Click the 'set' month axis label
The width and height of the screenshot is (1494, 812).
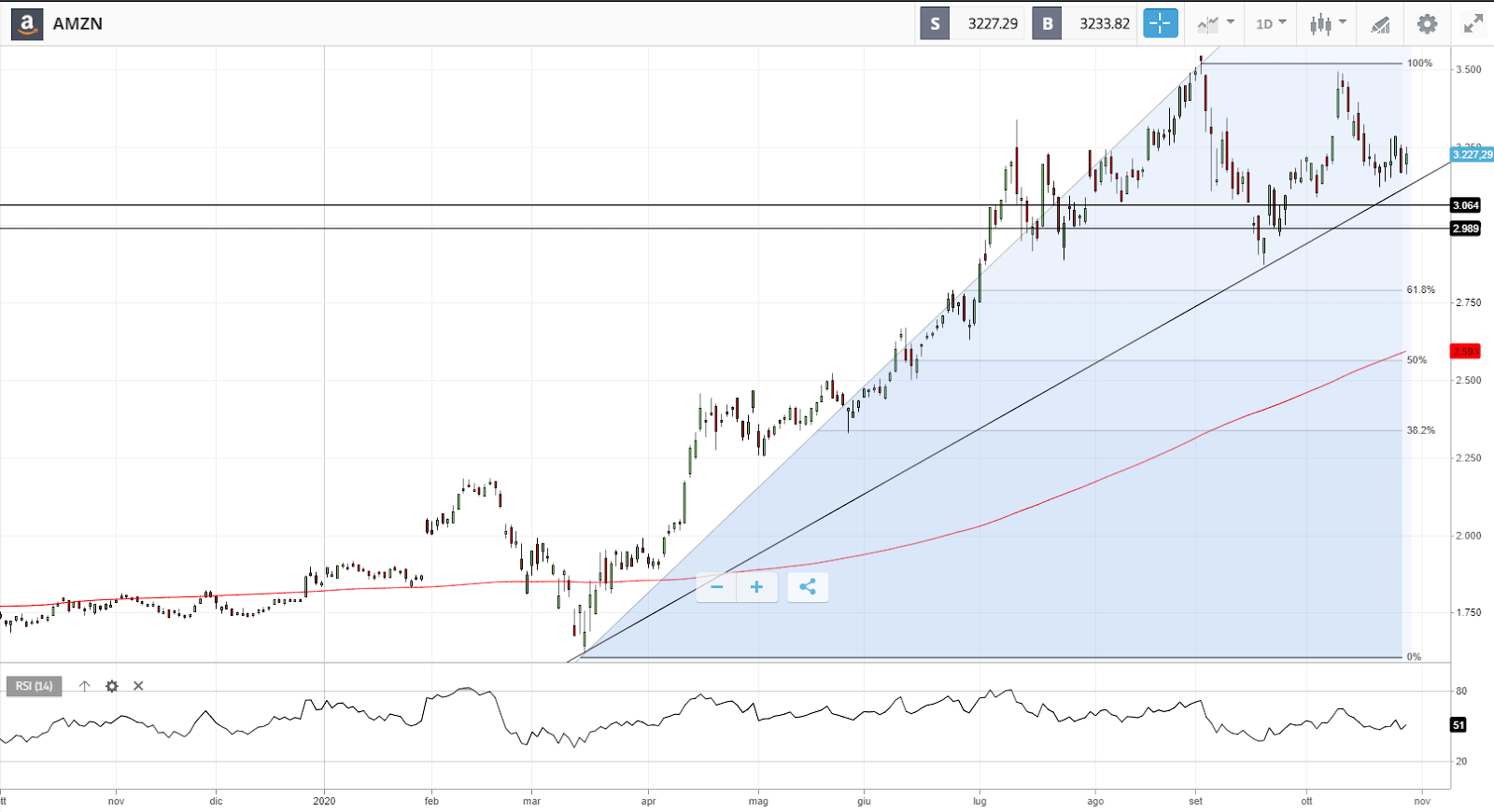pos(1195,801)
